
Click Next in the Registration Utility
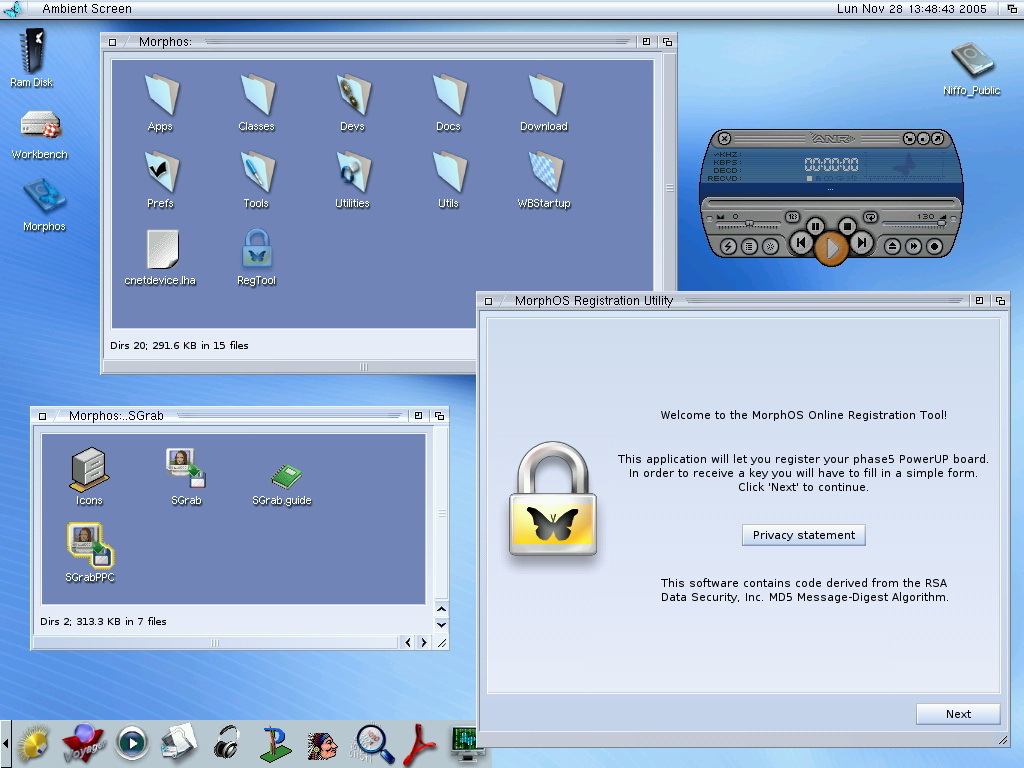tap(957, 714)
